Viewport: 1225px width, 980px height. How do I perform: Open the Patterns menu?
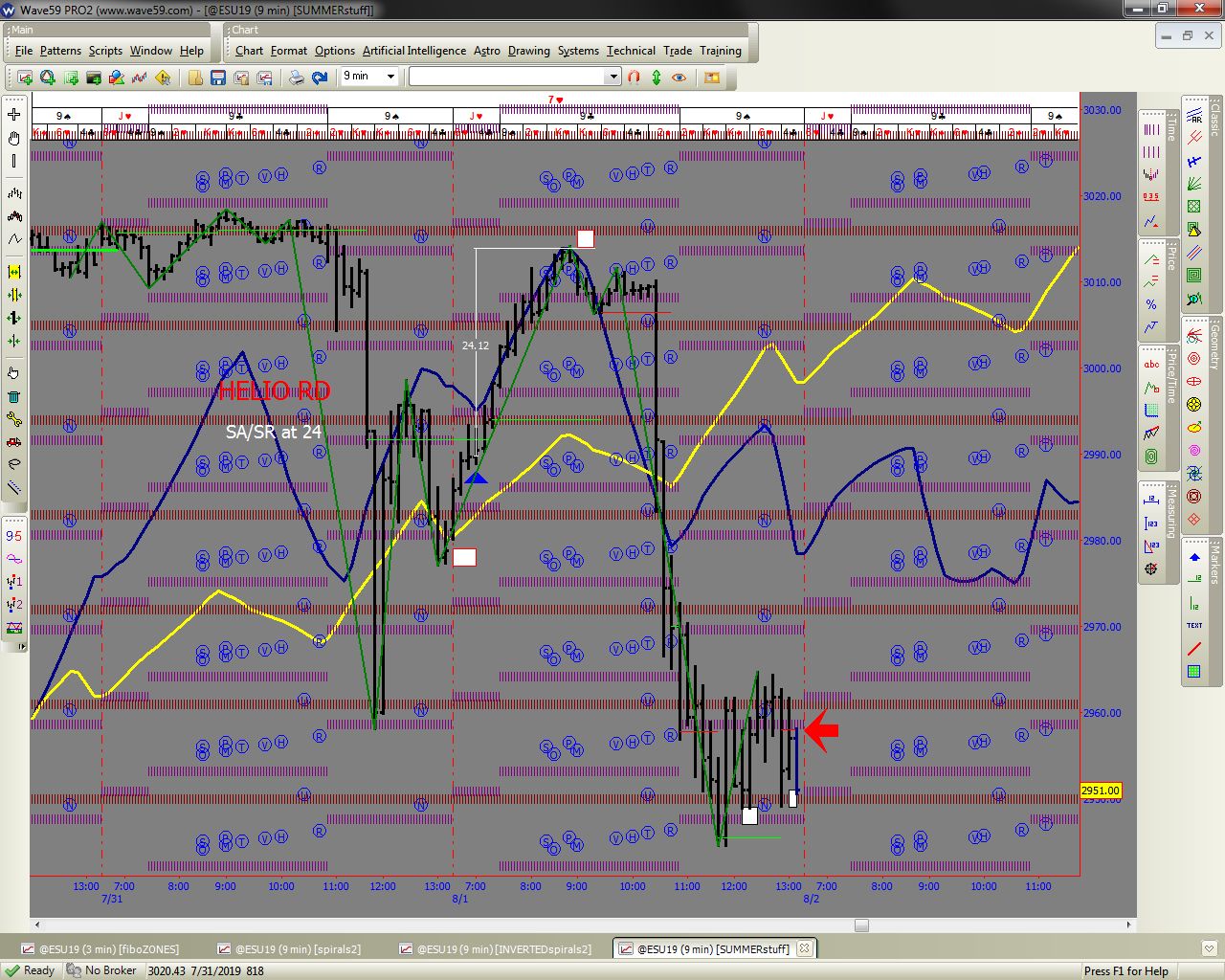pos(60,51)
